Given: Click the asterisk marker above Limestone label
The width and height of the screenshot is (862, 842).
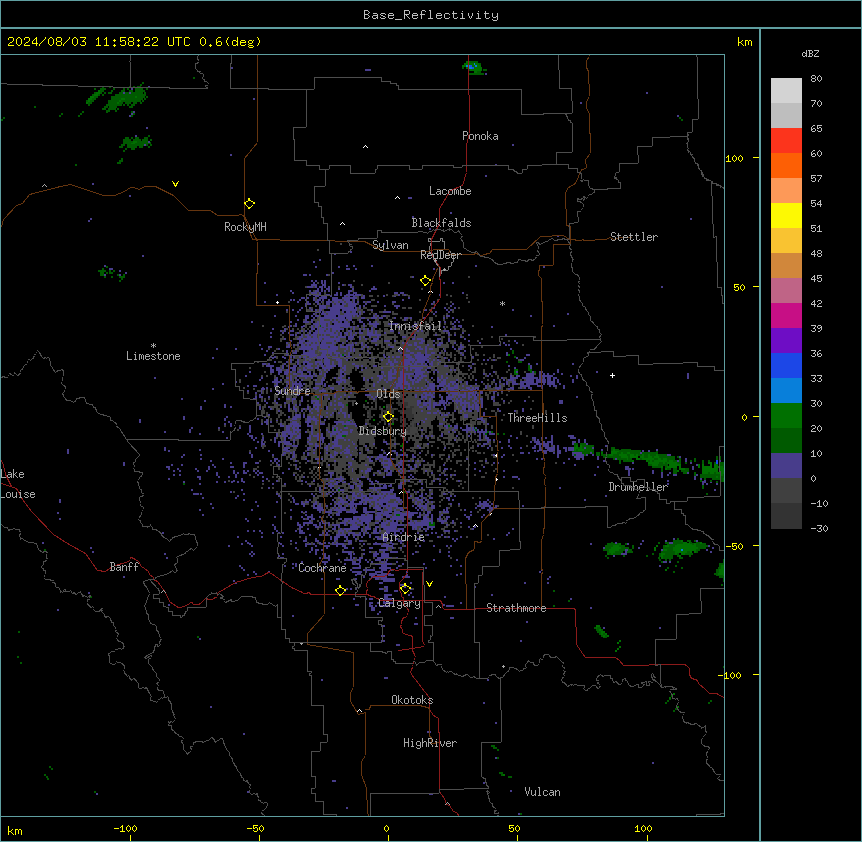Looking at the screenshot, I should [153, 346].
